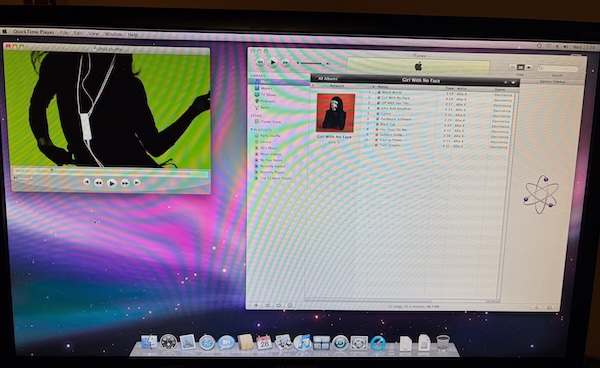This screenshot has width=600, height=368.
Task: Open Spaces grid icon in the Dock
Action: tap(321, 343)
